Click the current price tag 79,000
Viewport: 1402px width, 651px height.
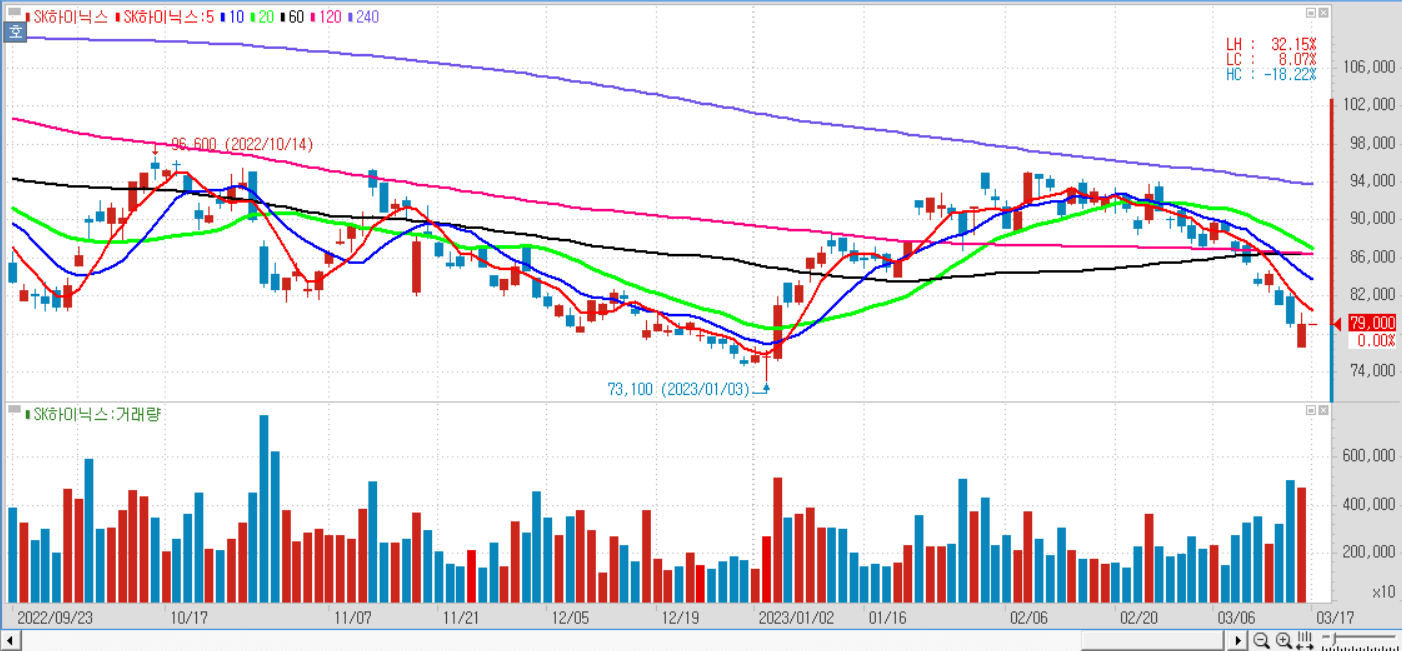tap(1371, 323)
